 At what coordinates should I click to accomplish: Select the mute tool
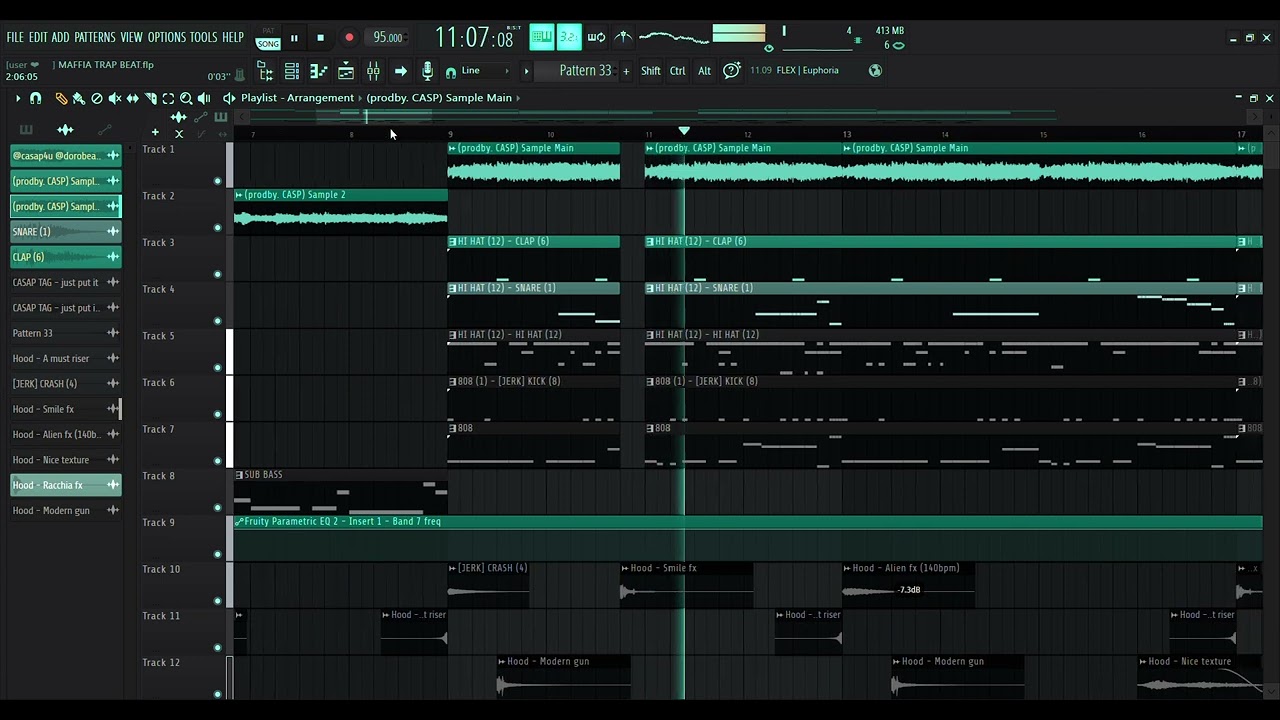(x=114, y=98)
